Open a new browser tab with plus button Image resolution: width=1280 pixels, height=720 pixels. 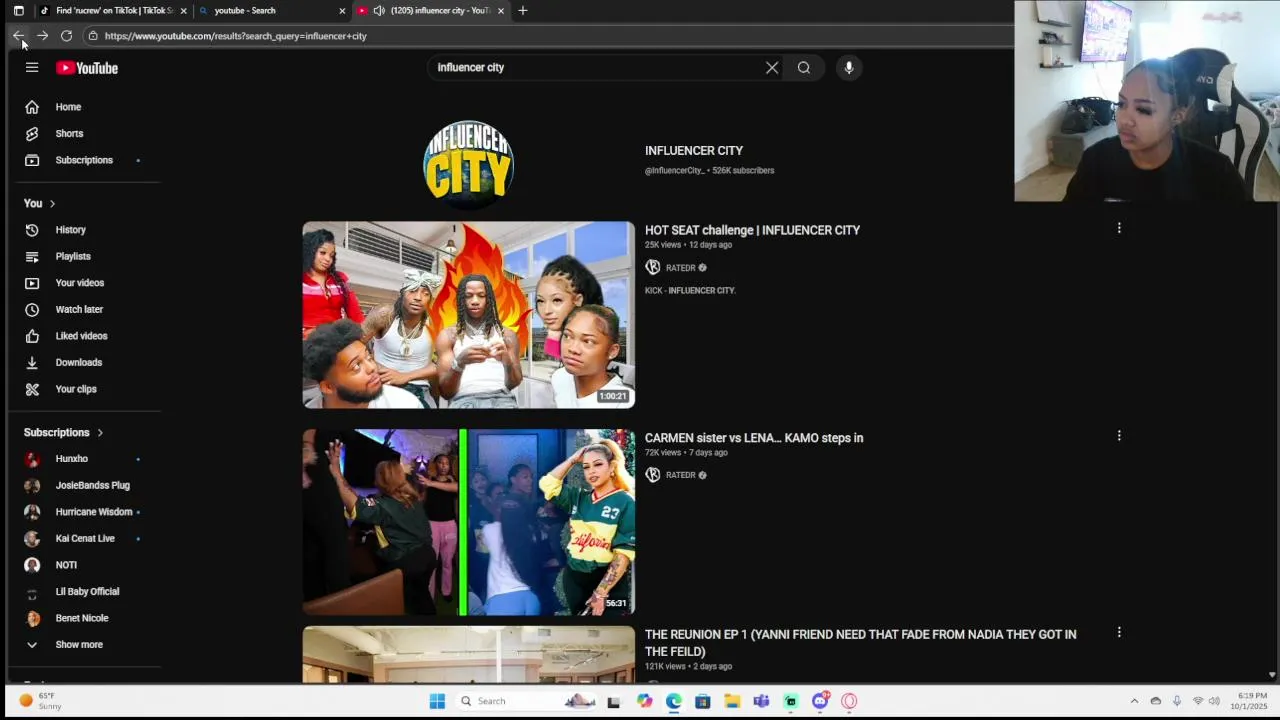[522, 11]
